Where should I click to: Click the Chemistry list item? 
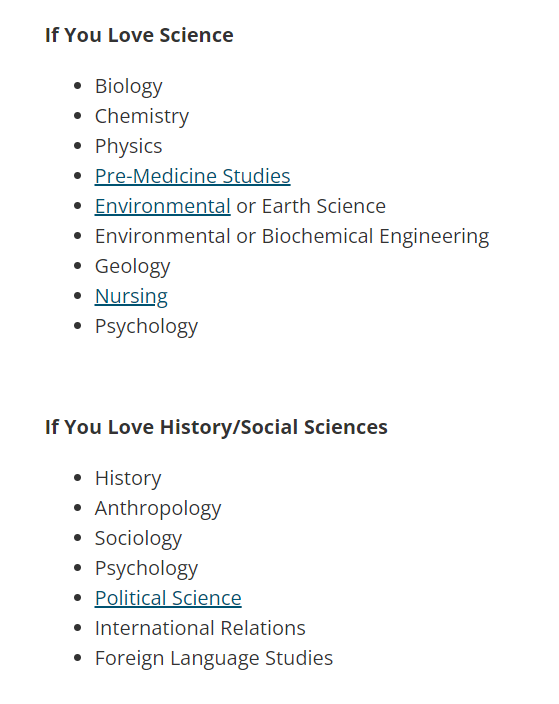click(x=142, y=116)
